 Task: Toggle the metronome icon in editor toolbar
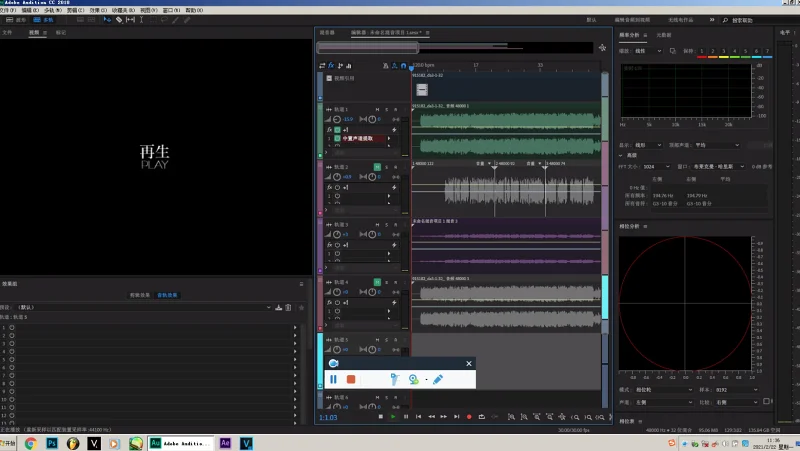[386, 65]
